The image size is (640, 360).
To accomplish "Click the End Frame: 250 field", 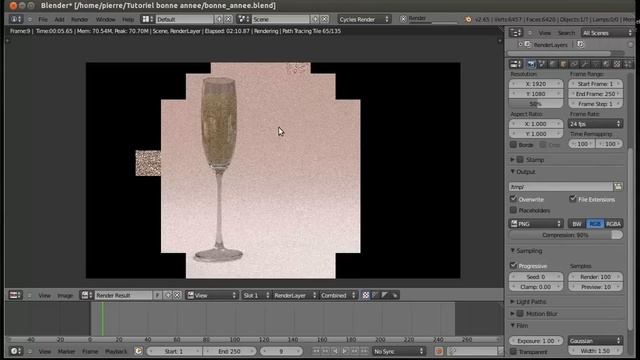I will [596, 93].
